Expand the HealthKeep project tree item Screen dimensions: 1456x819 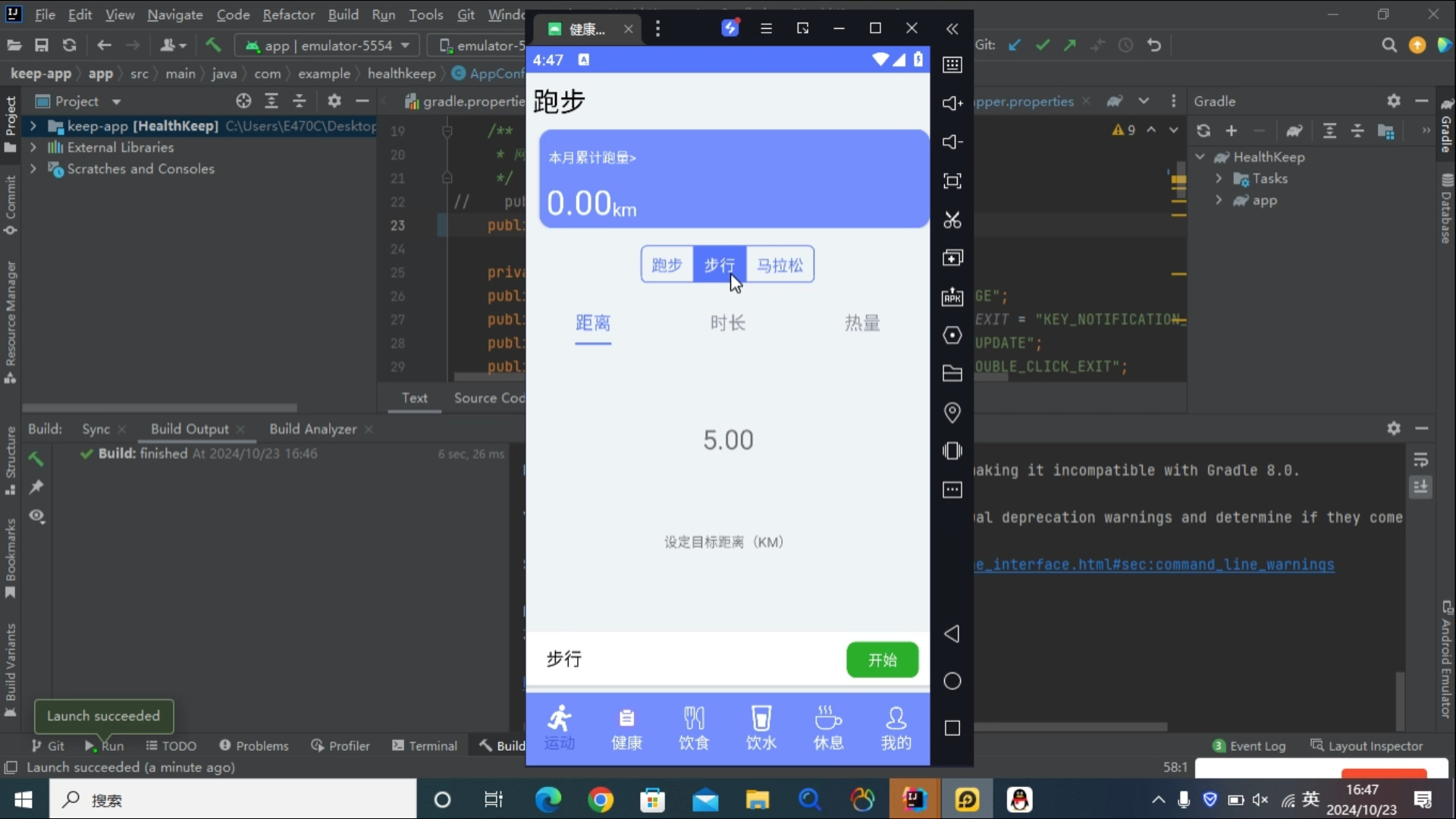click(x=33, y=126)
